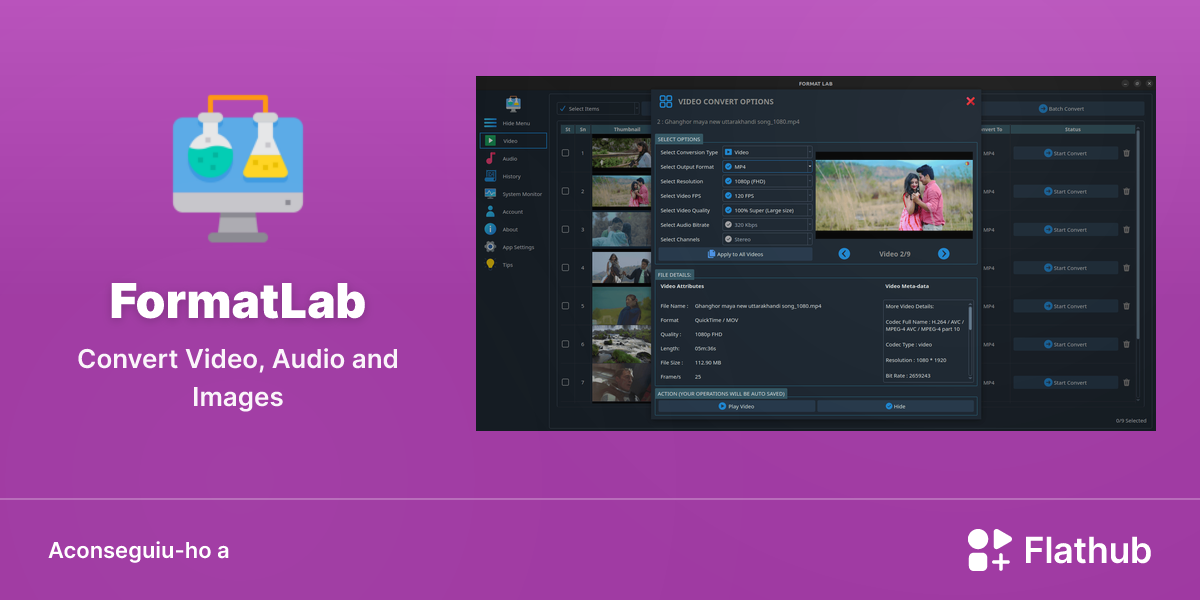
Task: Close the Video Convert Options dialog
Action: (x=970, y=101)
